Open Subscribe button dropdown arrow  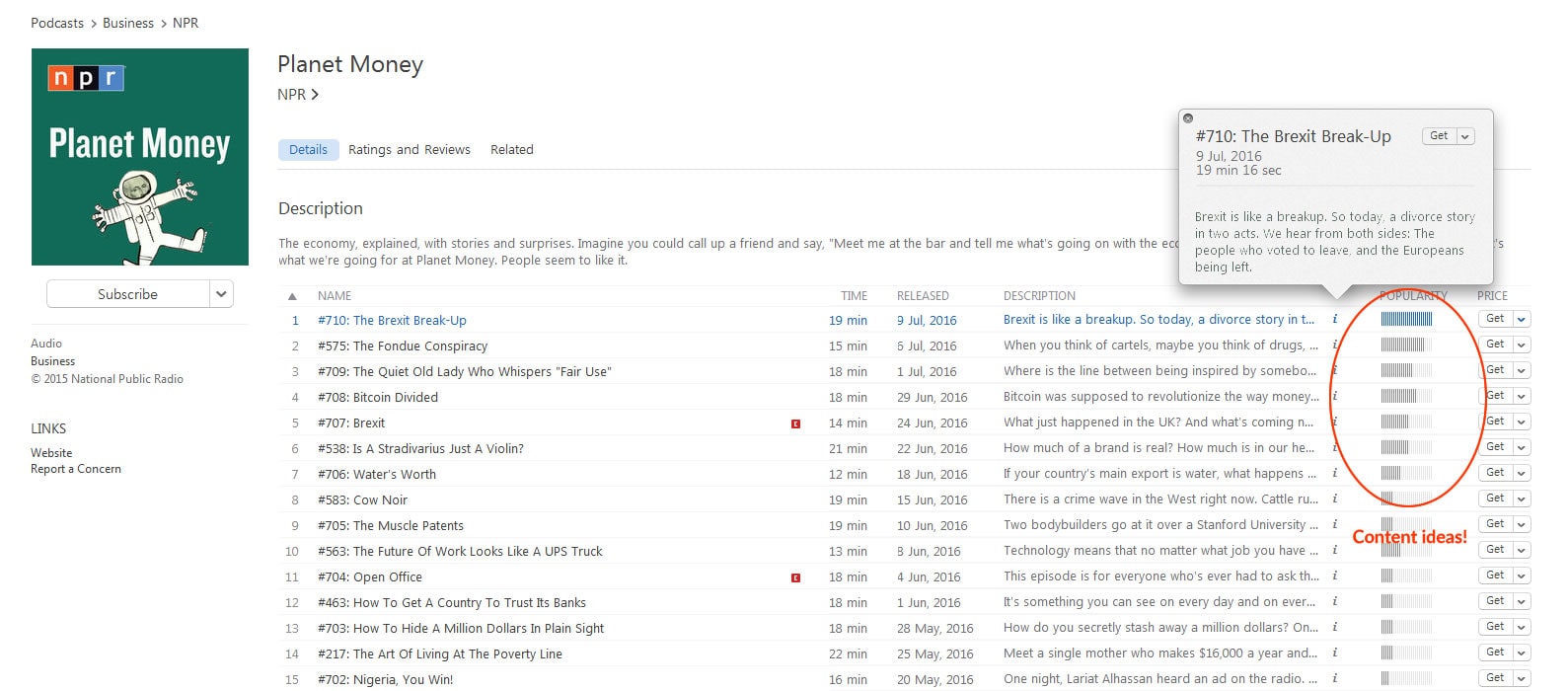(x=222, y=294)
